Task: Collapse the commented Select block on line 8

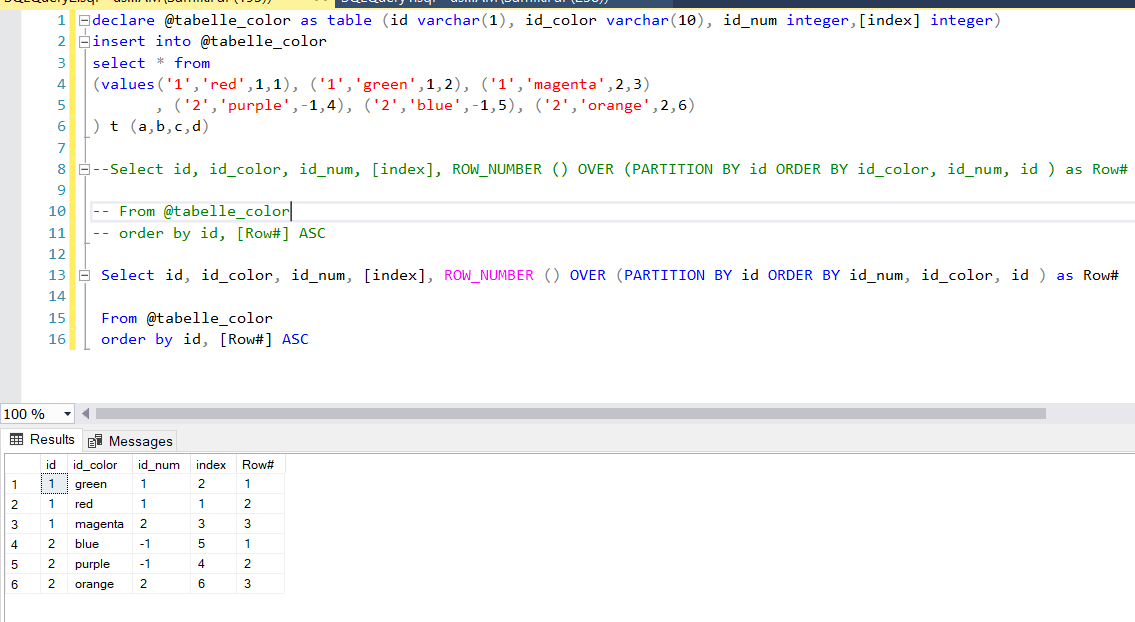Action: 84,169
